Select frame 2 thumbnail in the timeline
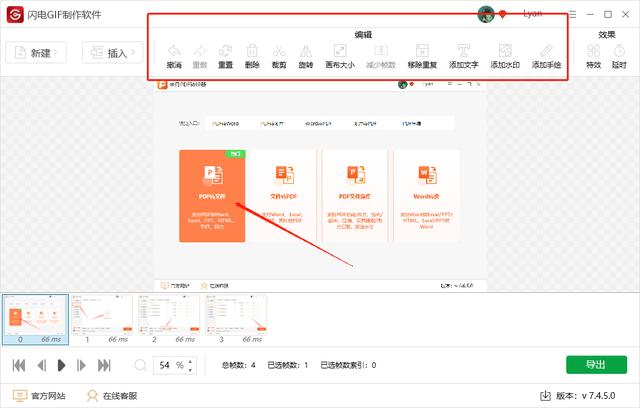 168,316
